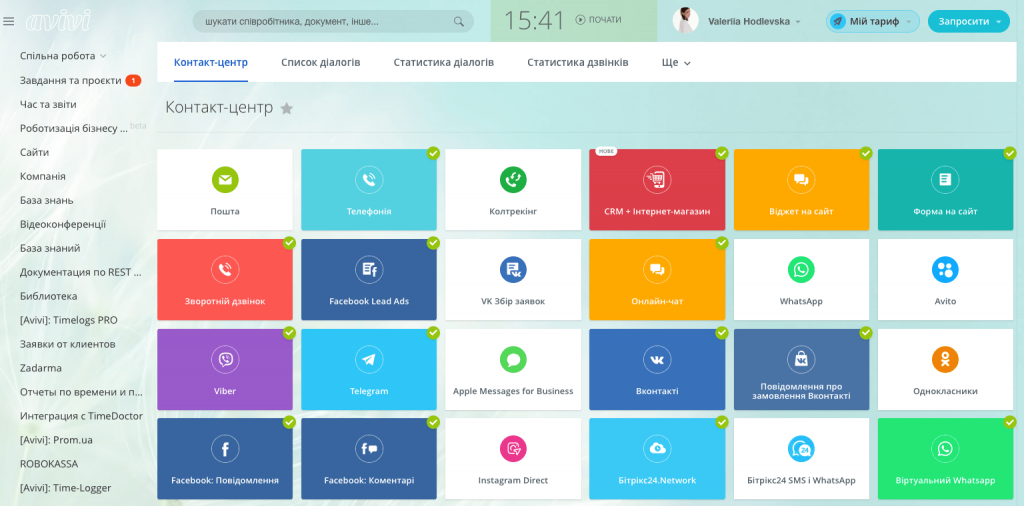Open Відеоконференції sidebar link
Screen dimensions: 1024x506
[63, 224]
